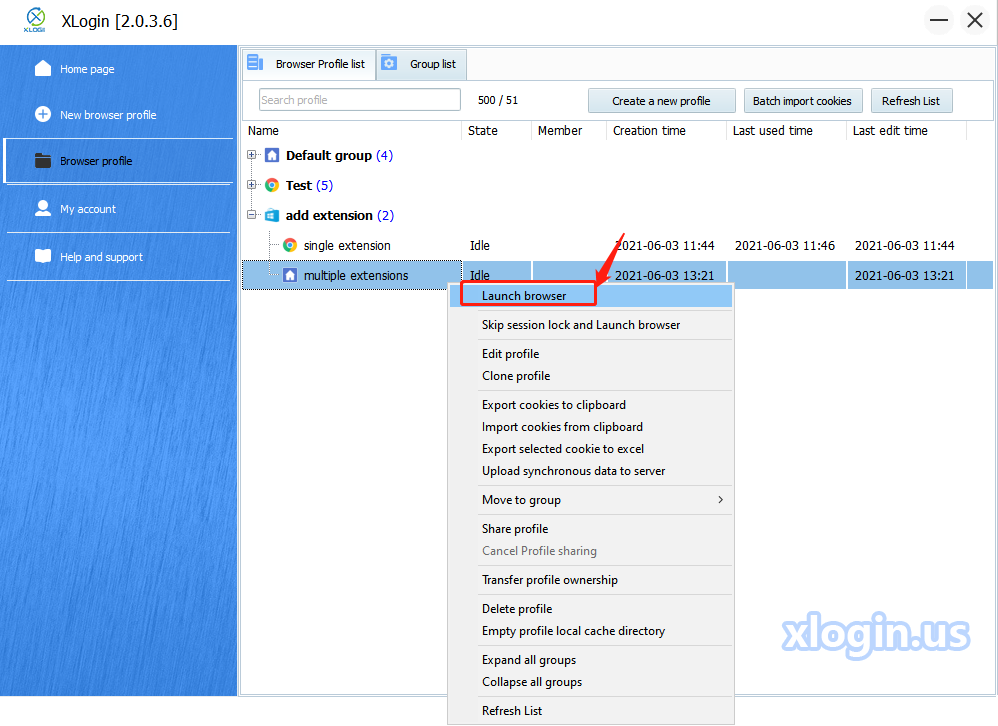Click the XLogin logo in title bar

click(x=35, y=20)
